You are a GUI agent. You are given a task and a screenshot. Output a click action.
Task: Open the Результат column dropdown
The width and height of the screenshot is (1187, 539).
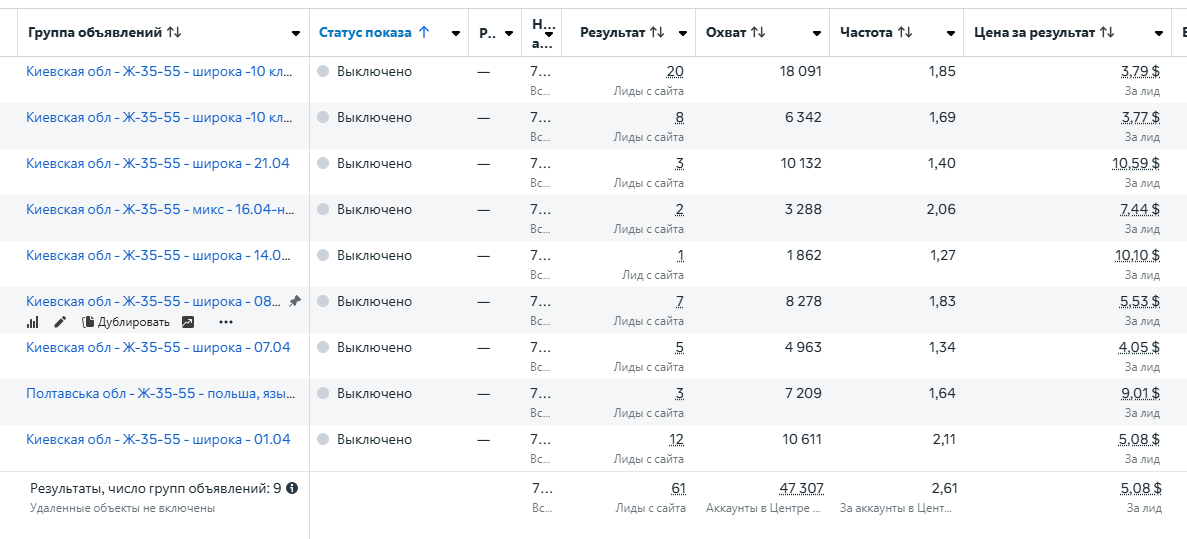point(683,33)
